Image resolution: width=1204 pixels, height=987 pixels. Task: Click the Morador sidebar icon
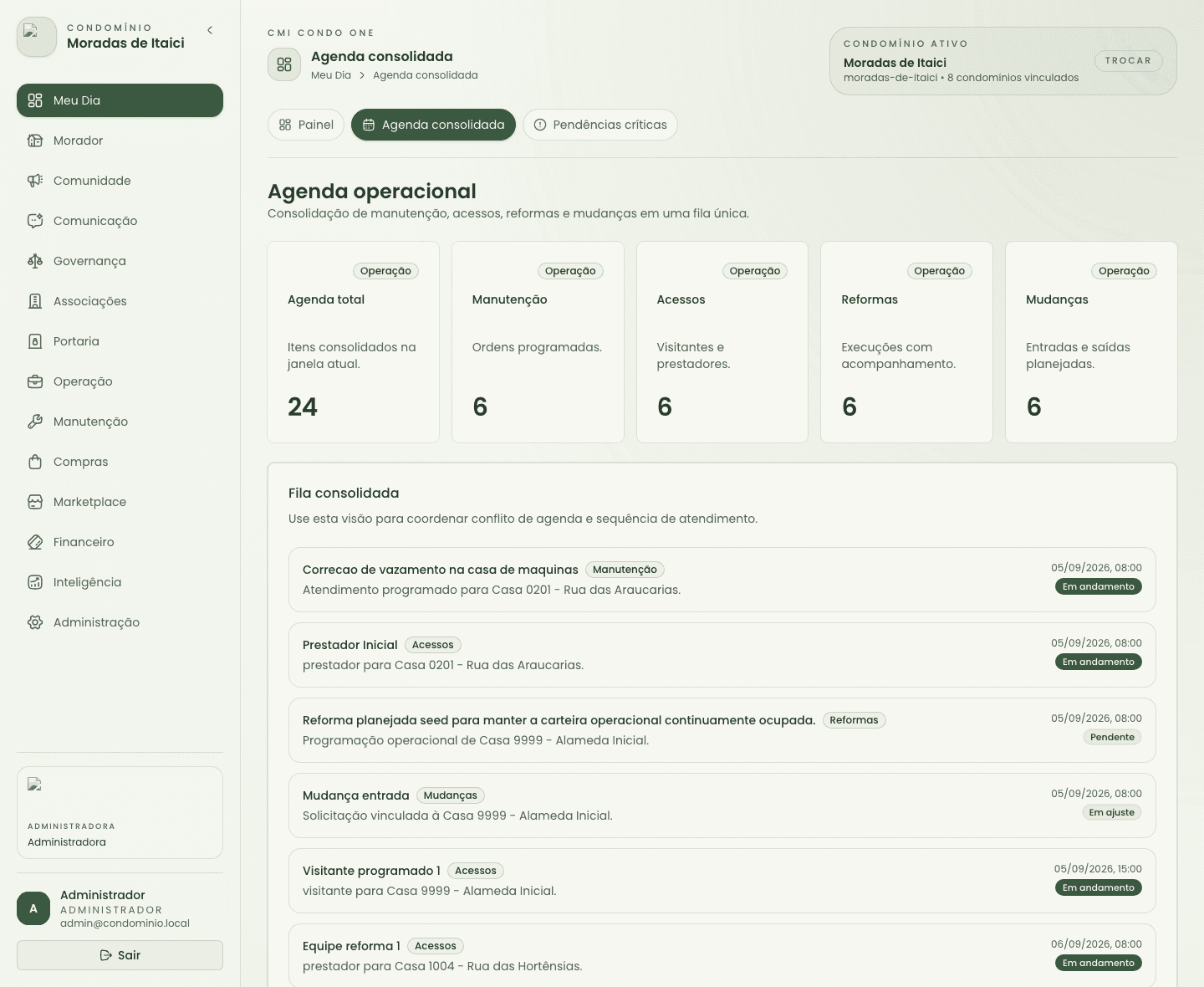(x=35, y=141)
